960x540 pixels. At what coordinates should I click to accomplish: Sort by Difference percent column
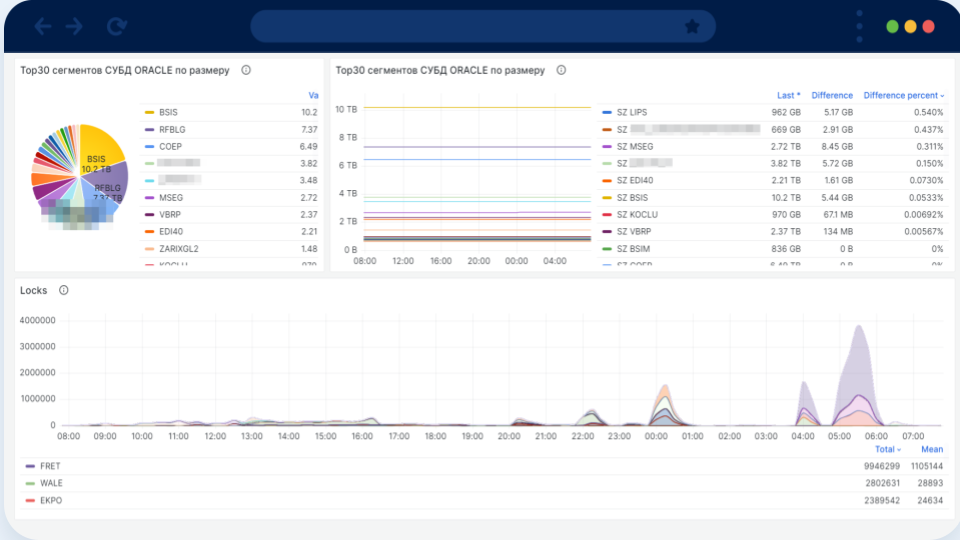tap(903, 95)
